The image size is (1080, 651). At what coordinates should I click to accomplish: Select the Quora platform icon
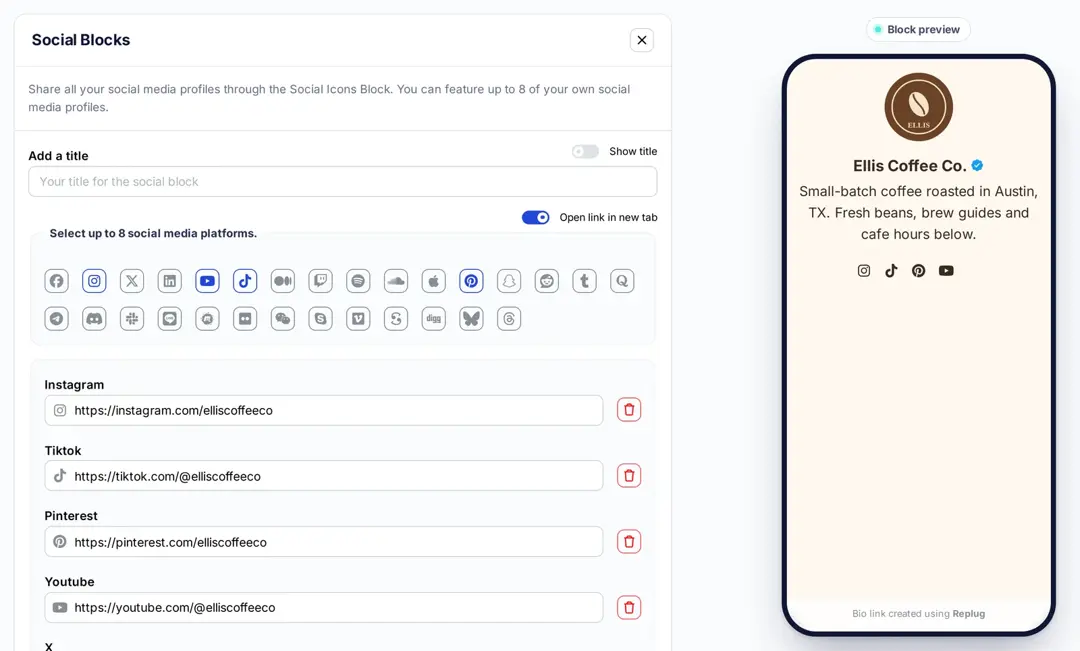622,281
